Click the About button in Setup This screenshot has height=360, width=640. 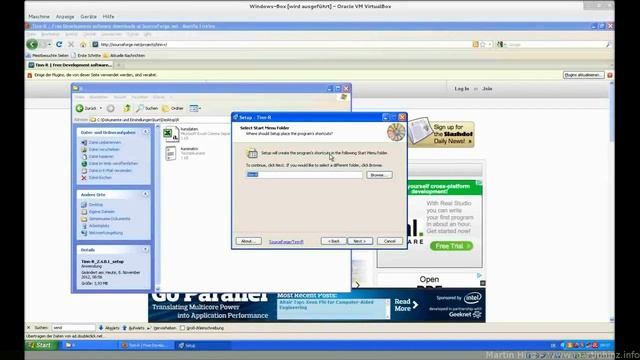tap(249, 241)
